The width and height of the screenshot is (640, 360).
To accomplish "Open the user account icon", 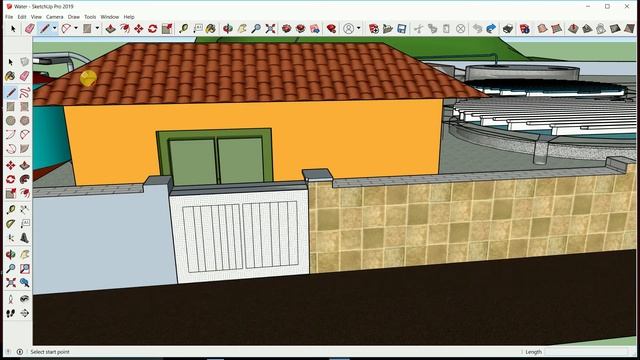I will coord(348,29).
